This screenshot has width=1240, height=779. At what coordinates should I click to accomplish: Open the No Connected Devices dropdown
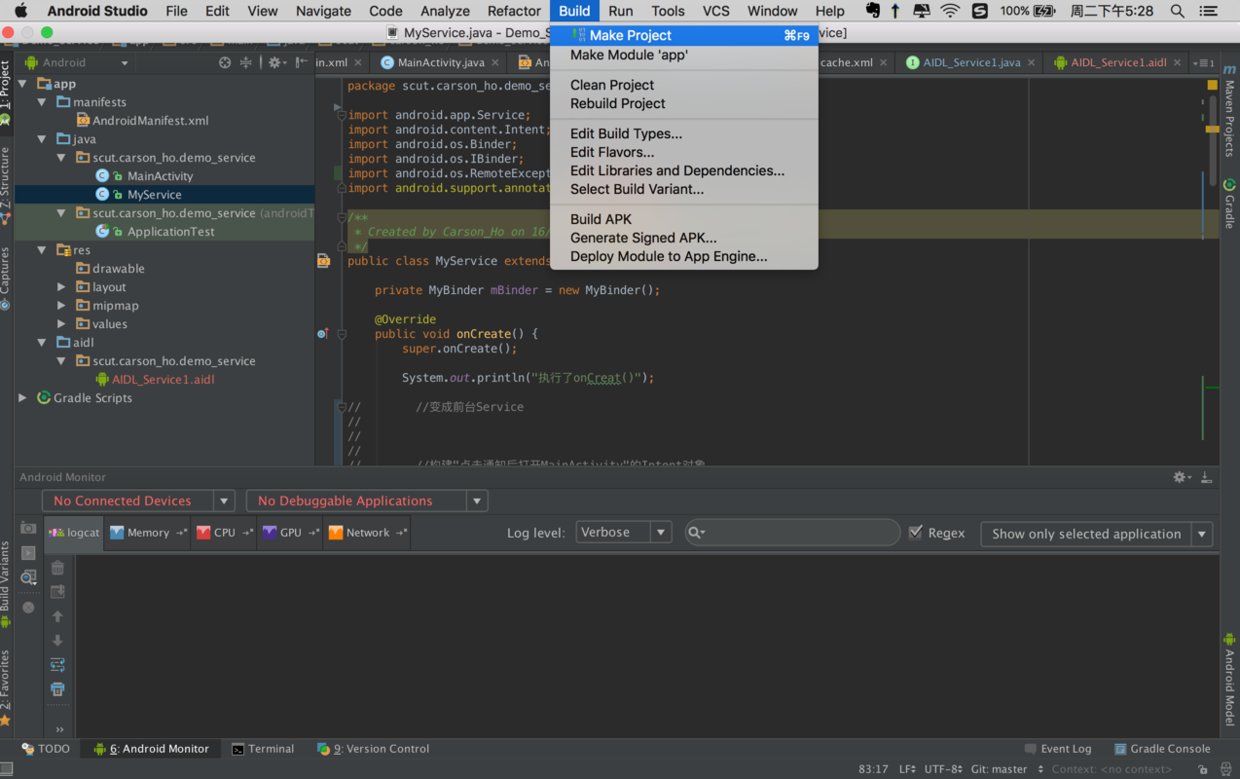pyautogui.click(x=138, y=500)
